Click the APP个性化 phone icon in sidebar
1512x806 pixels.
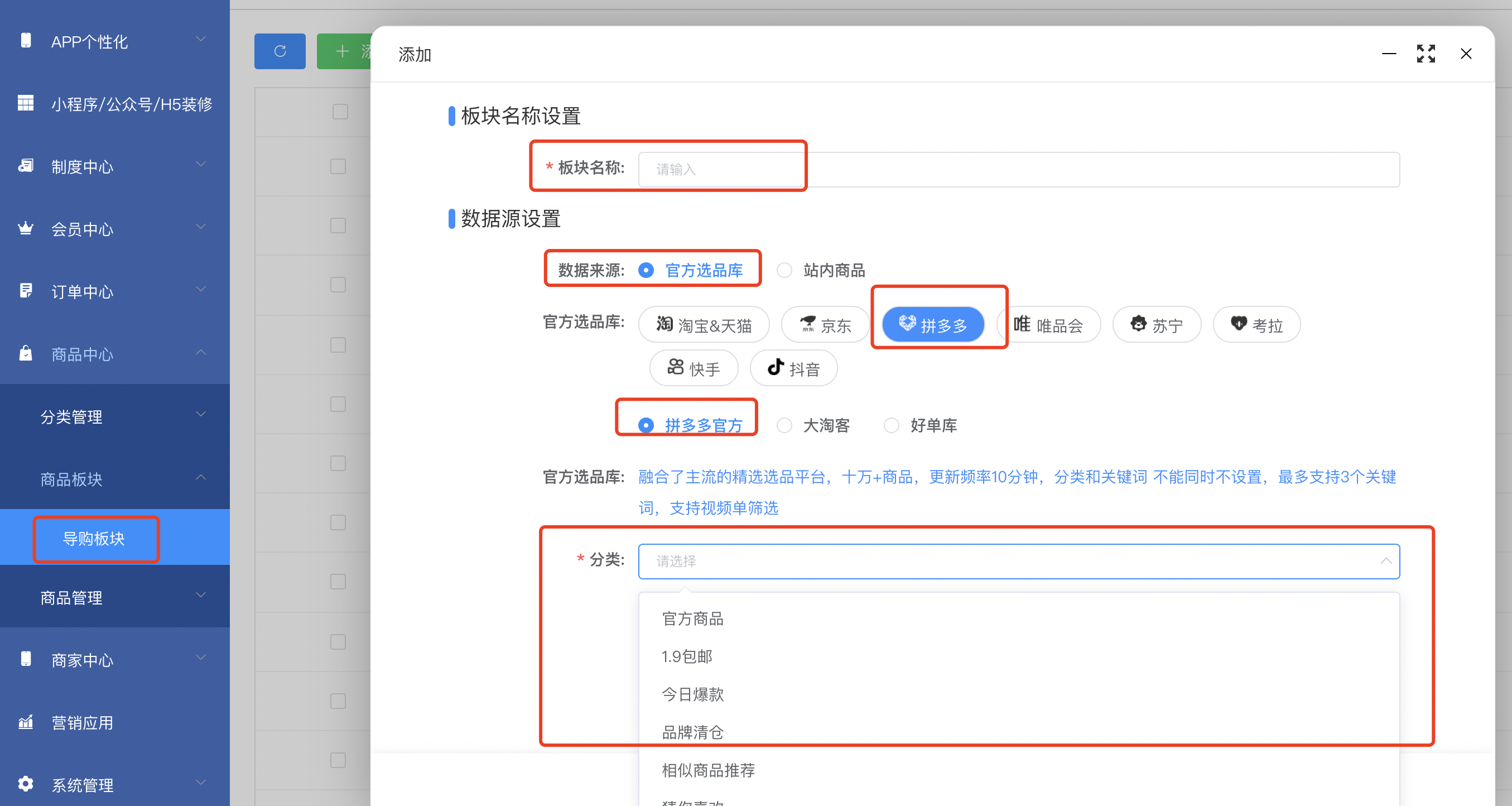tap(25, 41)
